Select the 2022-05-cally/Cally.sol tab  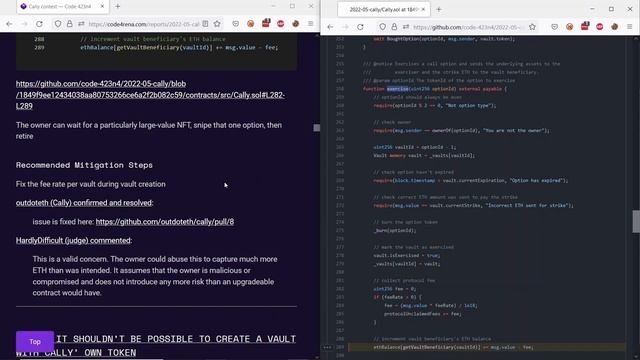click(384, 9)
